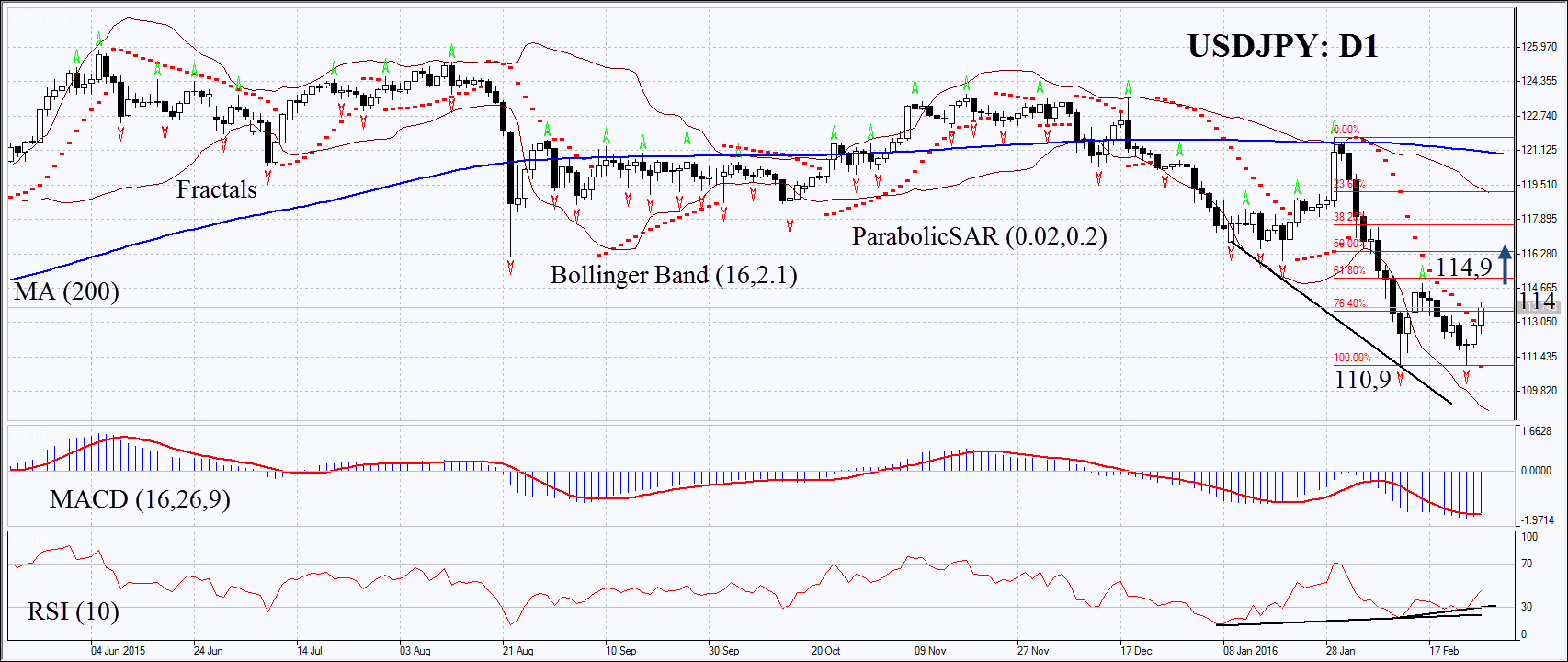Viewport: 1568px width, 662px height.
Task: Click the Fibonacci 61.80% level label
Action: pos(1349,270)
